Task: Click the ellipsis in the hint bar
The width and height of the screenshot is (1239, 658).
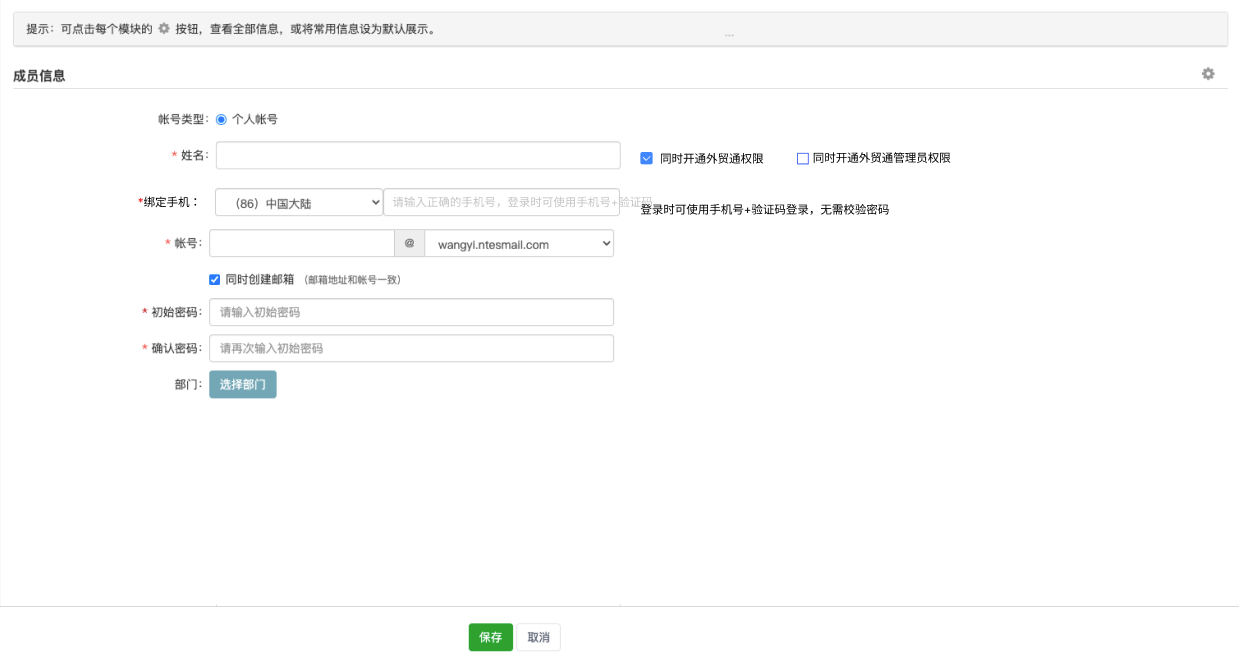Action: coord(729,34)
